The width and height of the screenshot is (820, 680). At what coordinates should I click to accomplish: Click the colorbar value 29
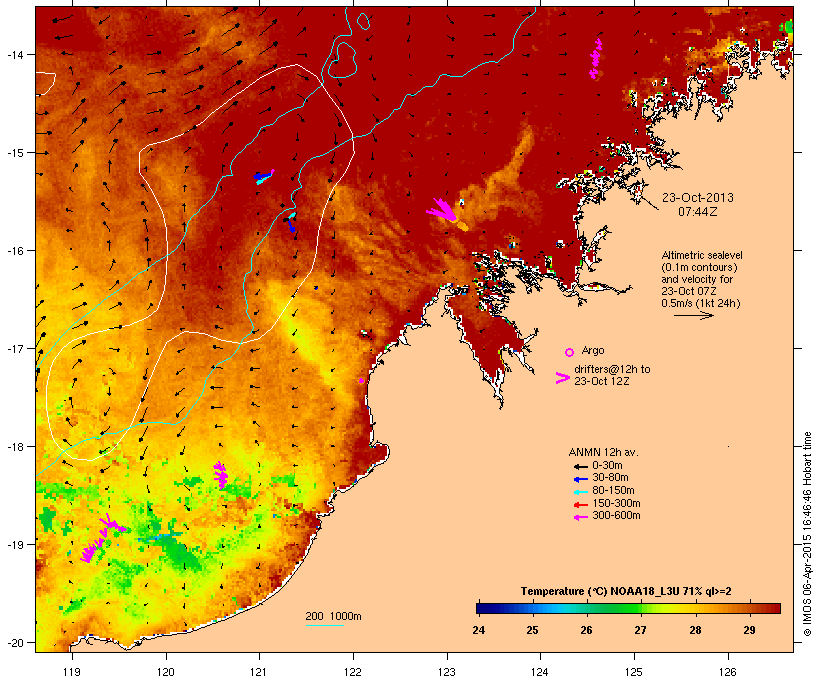pyautogui.click(x=749, y=630)
